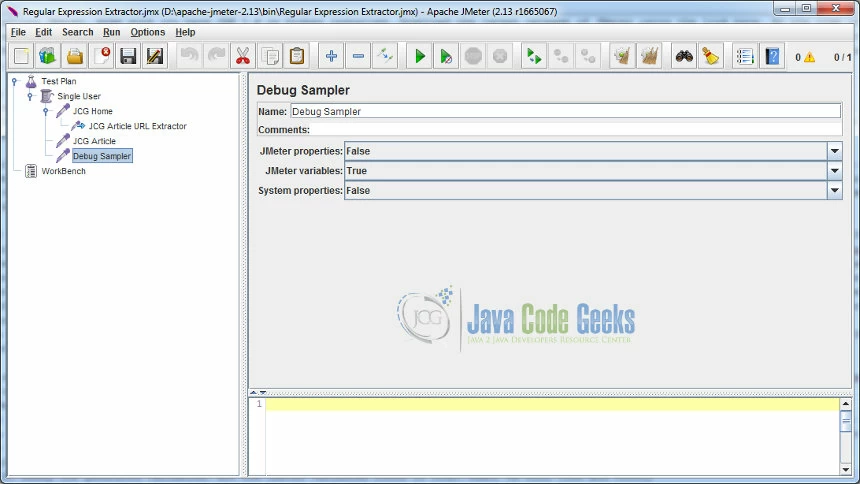The width and height of the screenshot is (860, 484).
Task: Click the Comments input field
Action: coord(576,130)
